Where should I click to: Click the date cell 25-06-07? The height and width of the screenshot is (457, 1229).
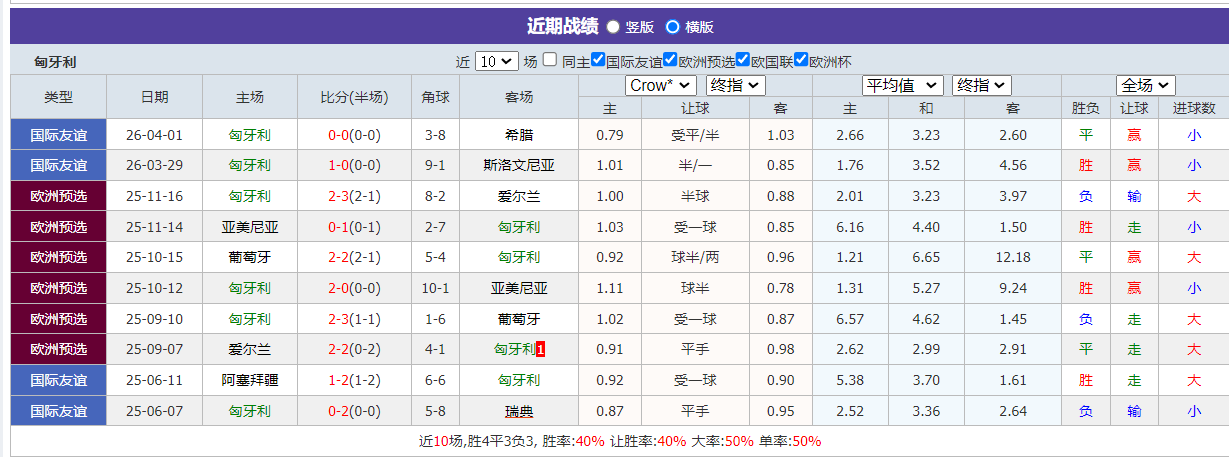(155, 411)
